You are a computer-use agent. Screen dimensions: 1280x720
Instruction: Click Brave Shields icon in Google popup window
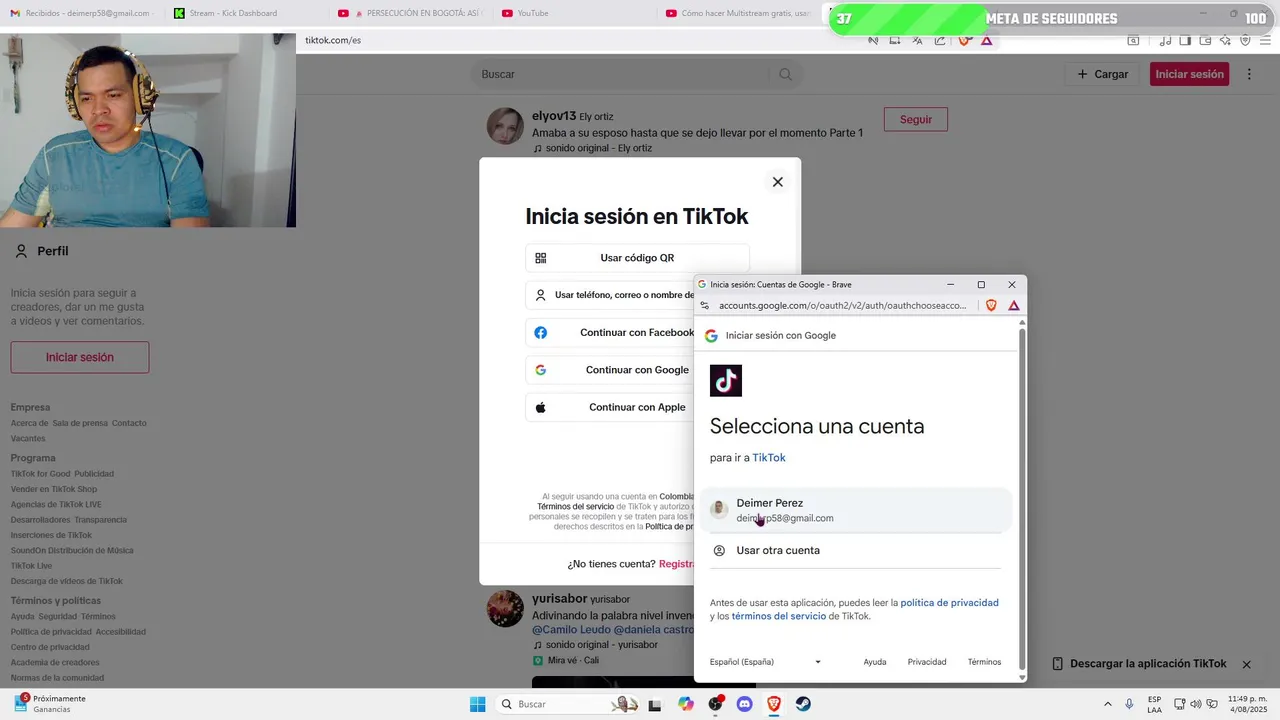pos(991,305)
